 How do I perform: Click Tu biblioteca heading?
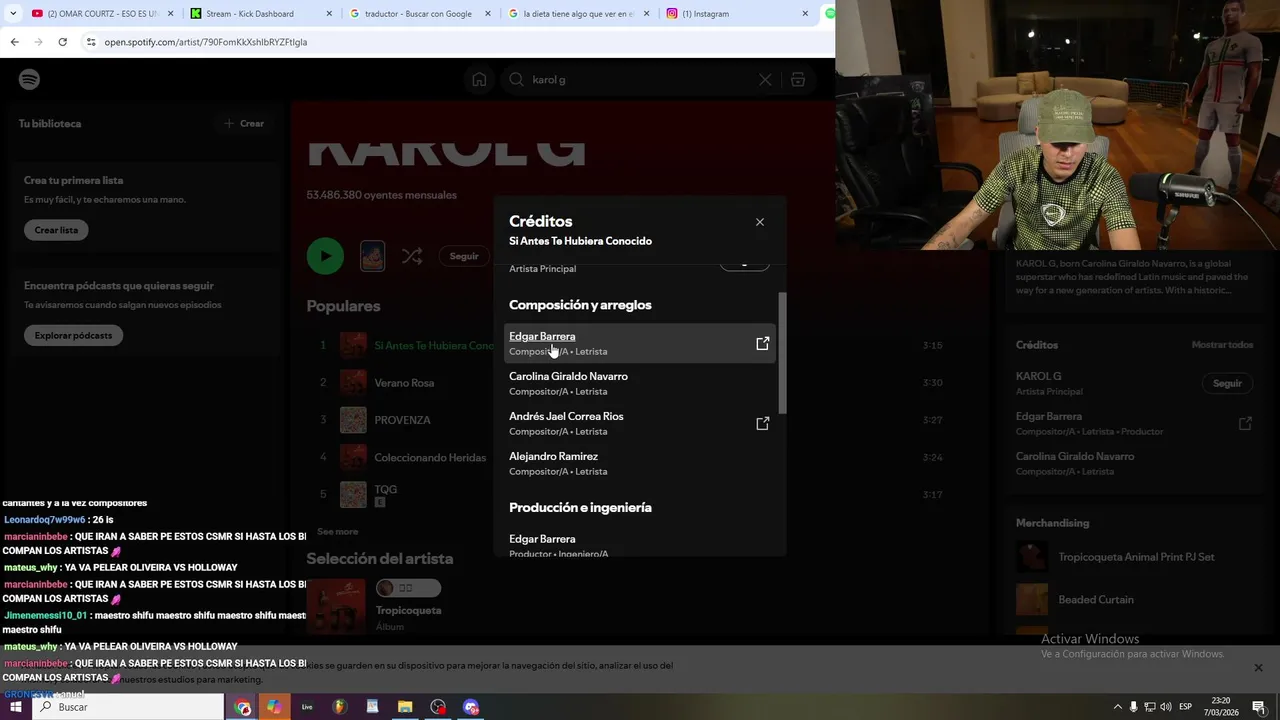click(50, 124)
